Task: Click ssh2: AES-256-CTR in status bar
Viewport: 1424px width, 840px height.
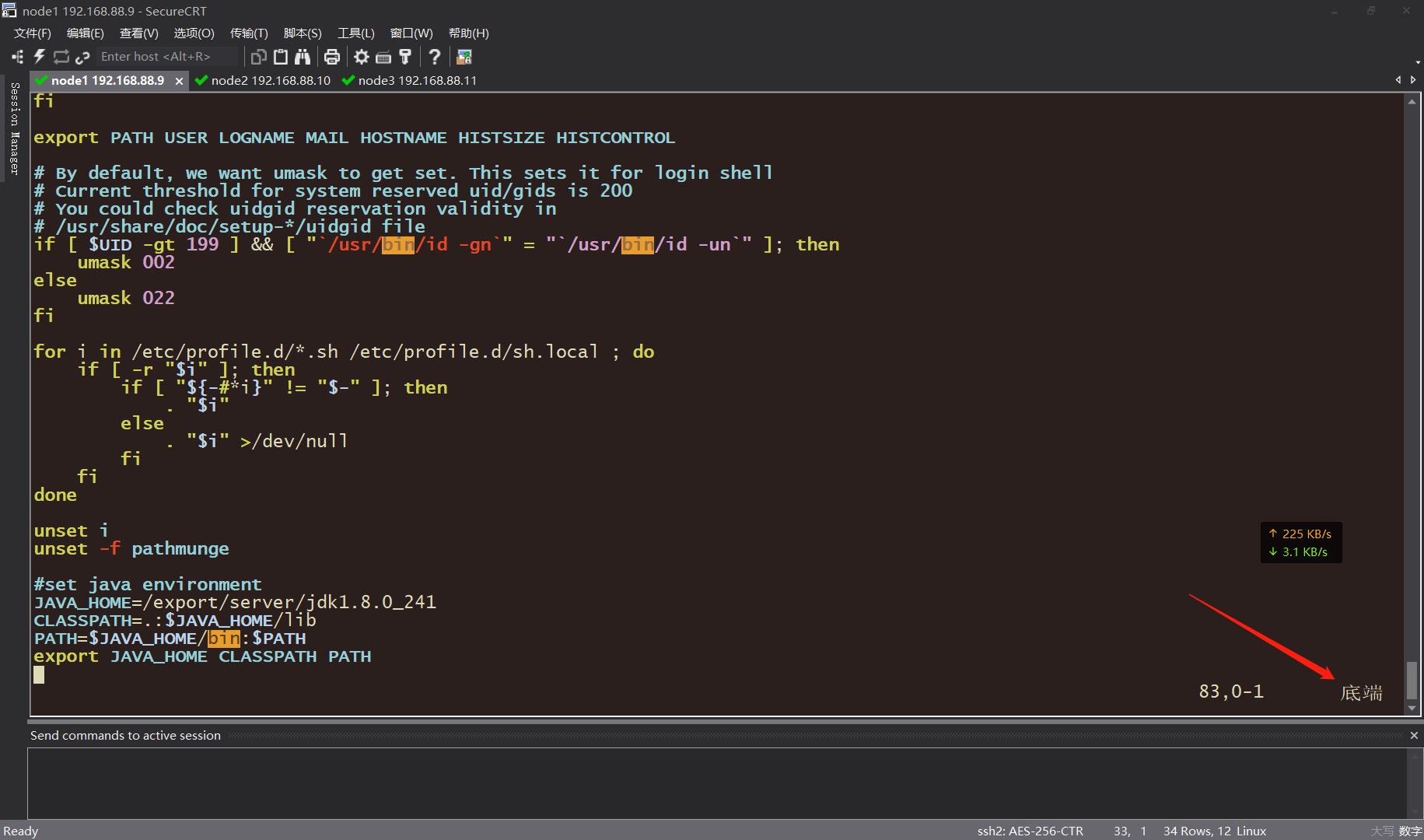Action: 1030,831
